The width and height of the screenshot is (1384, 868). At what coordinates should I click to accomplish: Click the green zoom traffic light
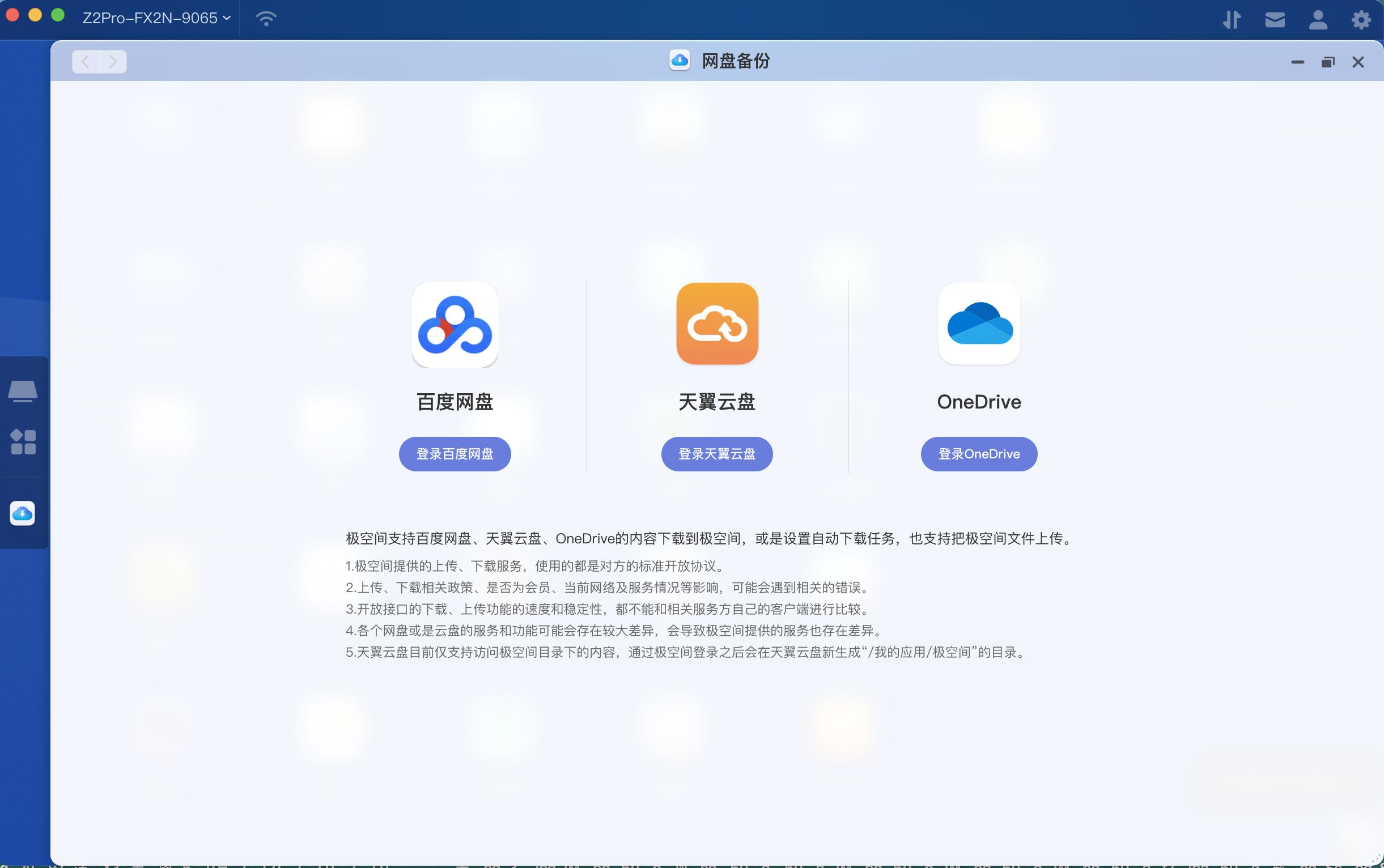(x=57, y=14)
